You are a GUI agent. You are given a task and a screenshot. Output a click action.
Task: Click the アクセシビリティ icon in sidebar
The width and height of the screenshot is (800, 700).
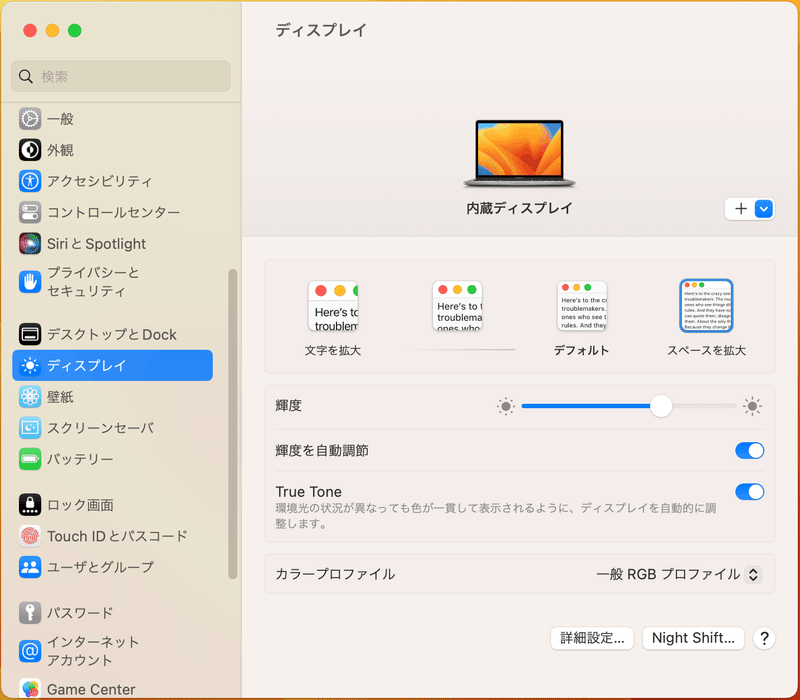(30, 181)
